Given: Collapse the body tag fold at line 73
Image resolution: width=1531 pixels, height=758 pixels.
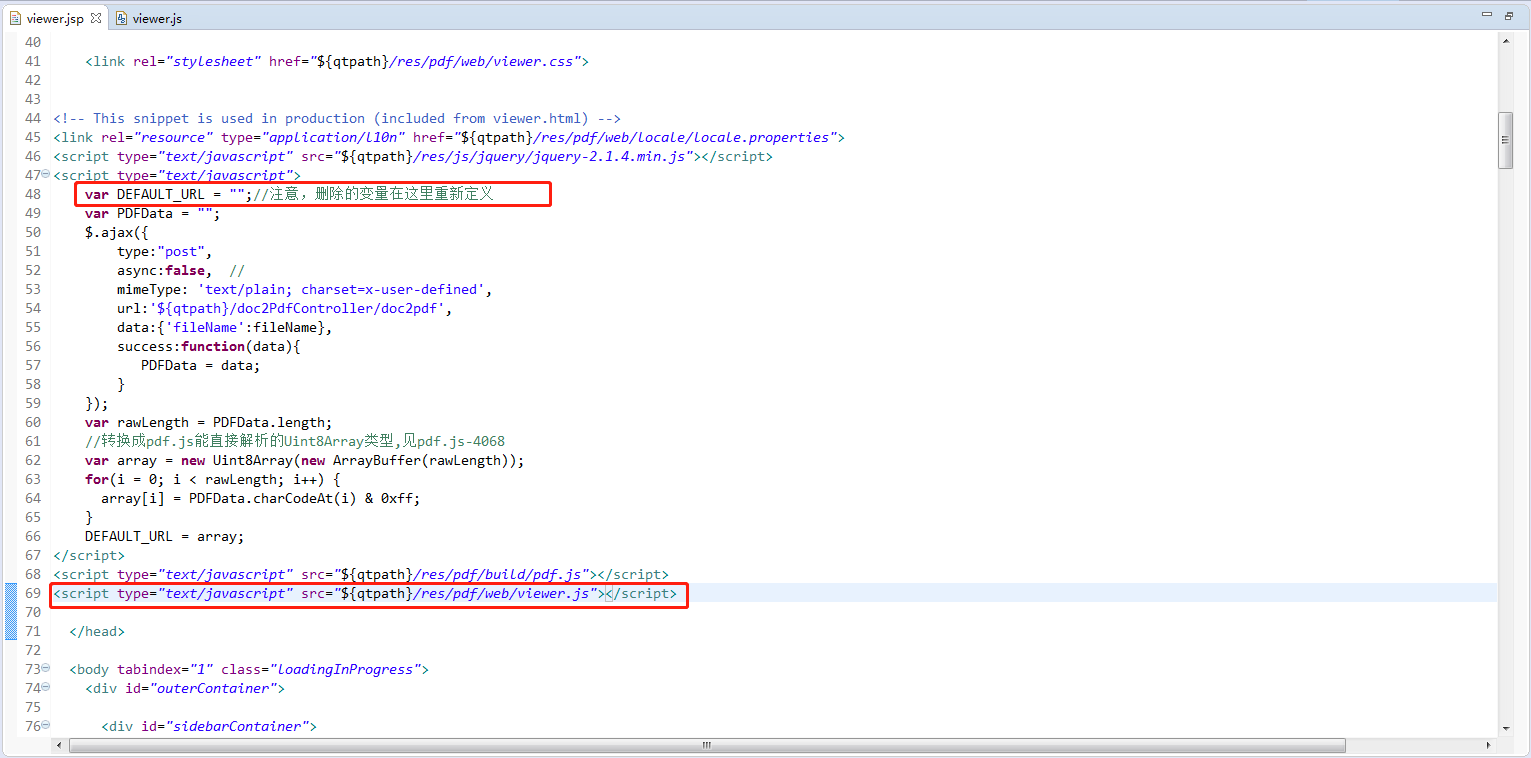Looking at the screenshot, I should [46, 669].
